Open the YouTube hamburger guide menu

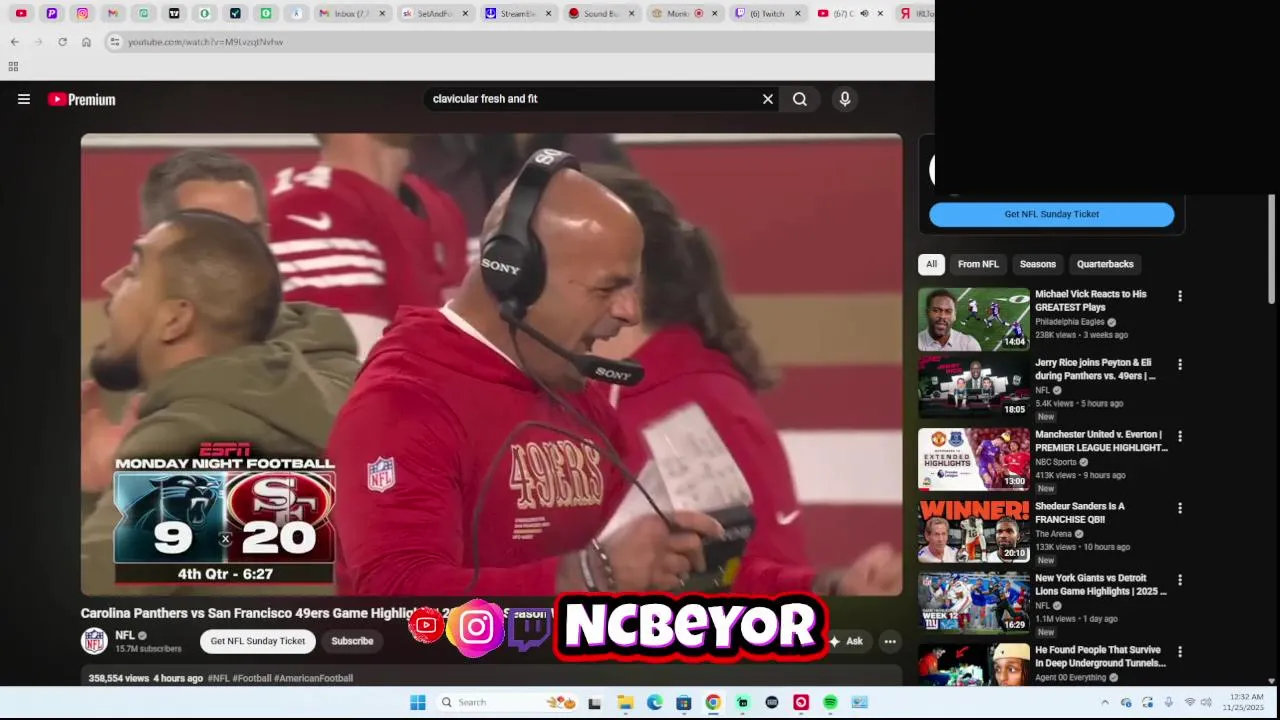coord(24,99)
